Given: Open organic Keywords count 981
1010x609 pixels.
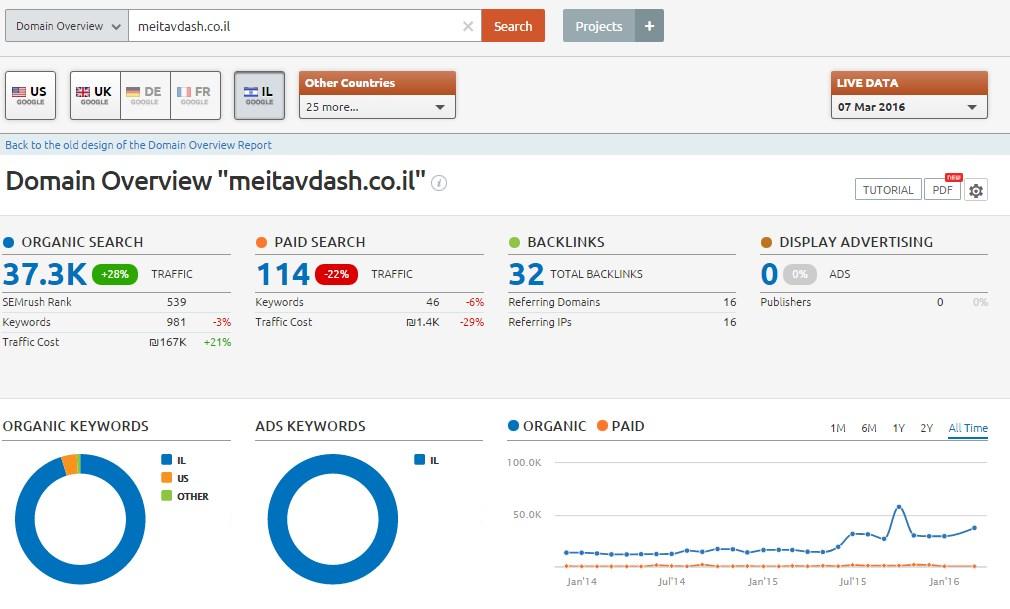Looking at the screenshot, I should point(176,322).
